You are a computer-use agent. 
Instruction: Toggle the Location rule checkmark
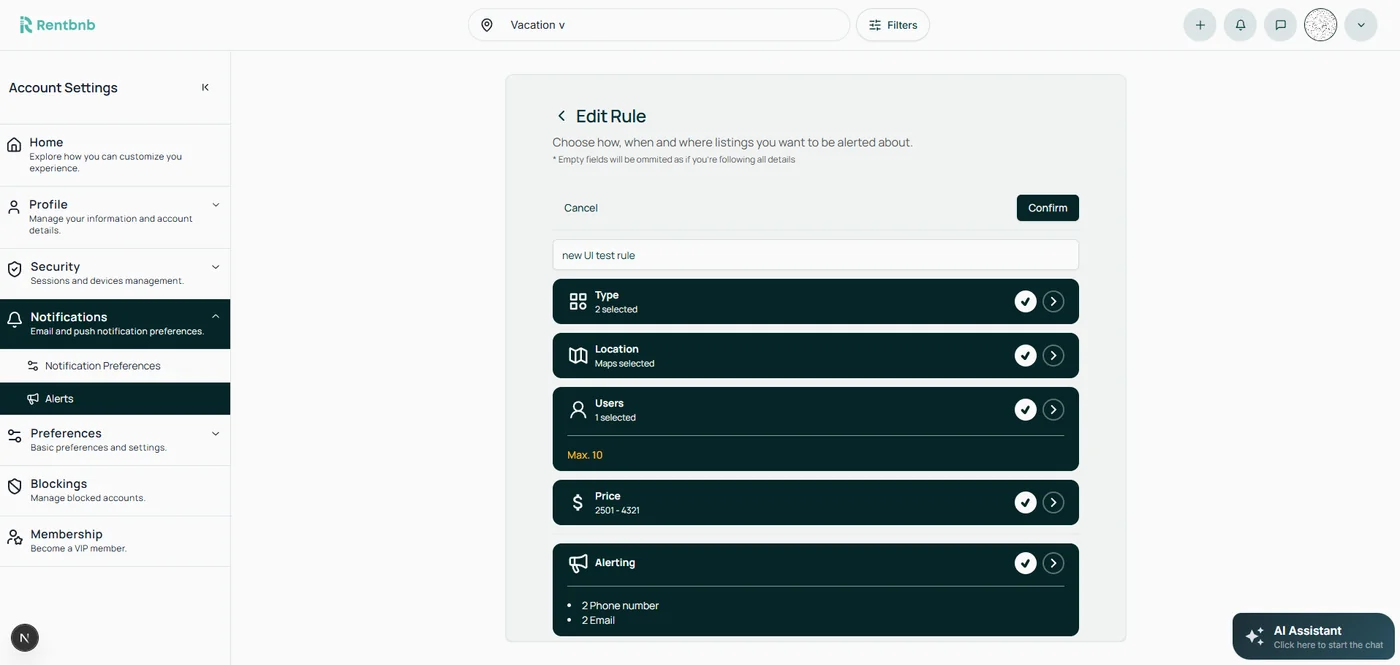pos(1025,355)
